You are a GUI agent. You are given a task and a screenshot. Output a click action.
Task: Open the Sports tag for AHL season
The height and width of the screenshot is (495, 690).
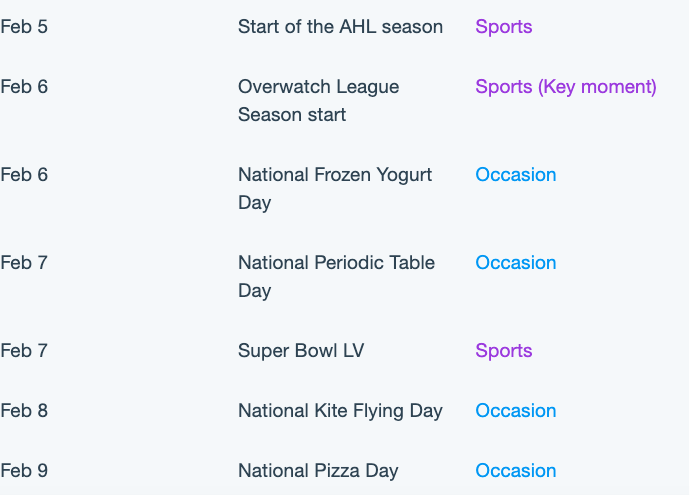tap(503, 27)
